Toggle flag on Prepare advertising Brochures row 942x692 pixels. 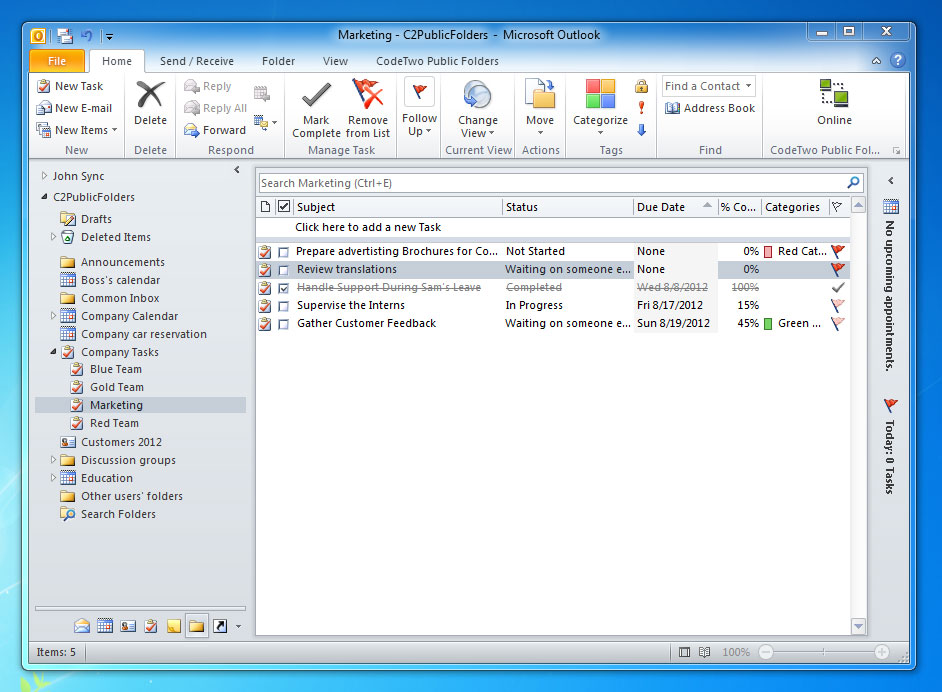pos(837,251)
